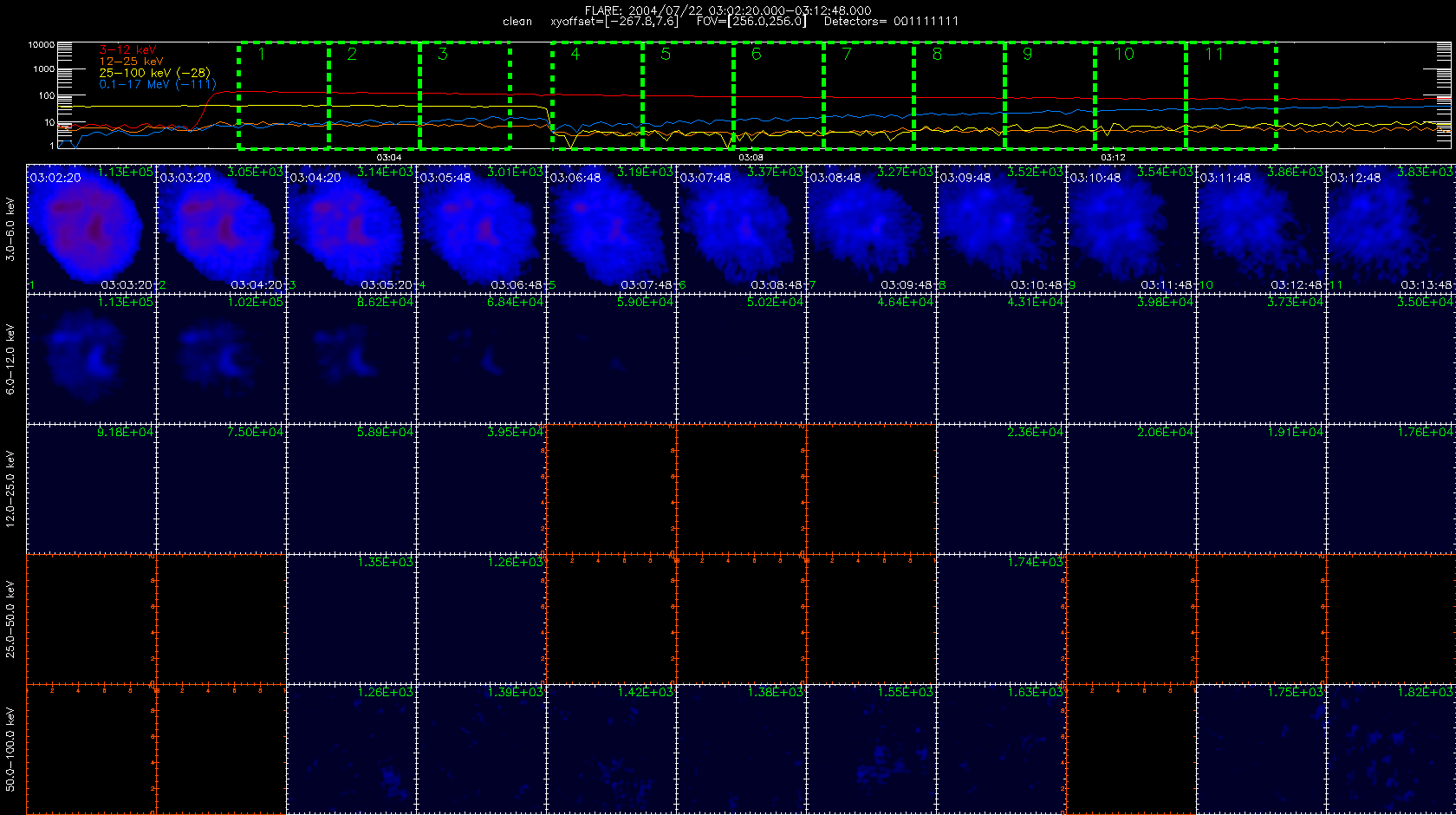Image resolution: width=1456 pixels, height=815 pixels.
Task: Select the 3.0-6.0 keV image labeled 3.14E+03
Action: click(x=351, y=229)
